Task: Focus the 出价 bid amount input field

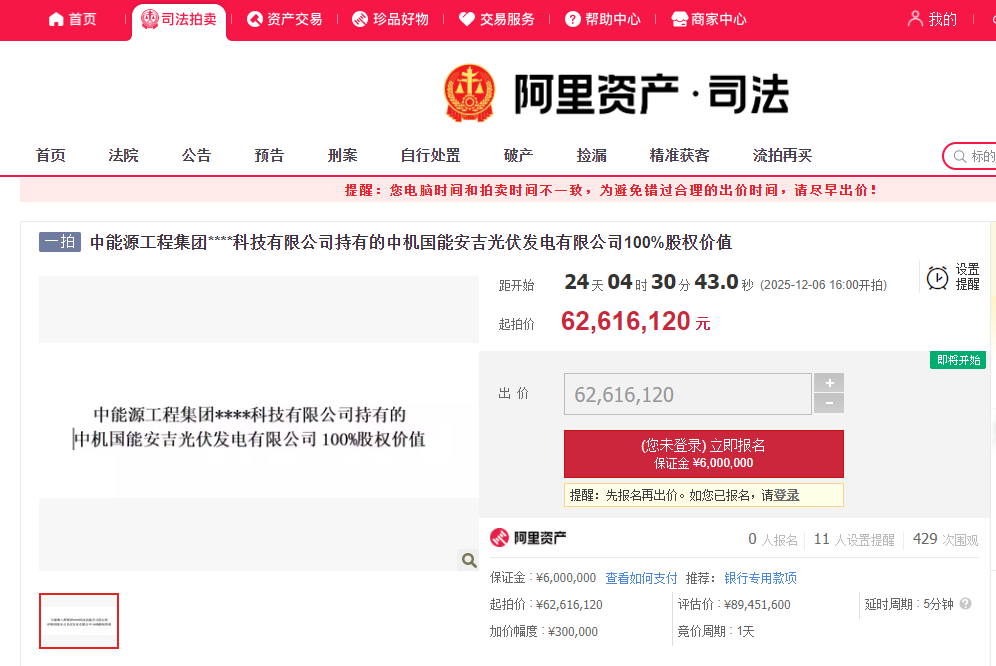Action: pos(688,395)
